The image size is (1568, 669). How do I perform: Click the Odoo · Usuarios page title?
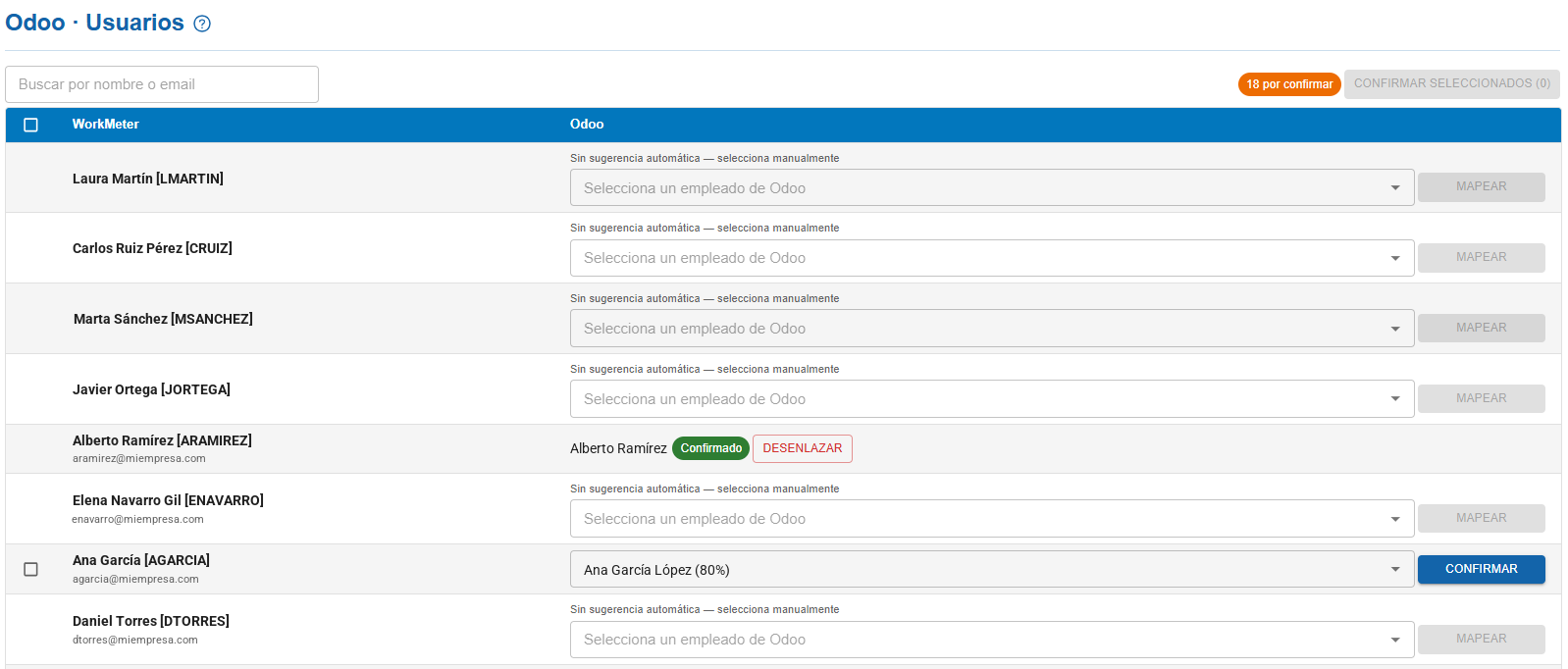[94, 23]
